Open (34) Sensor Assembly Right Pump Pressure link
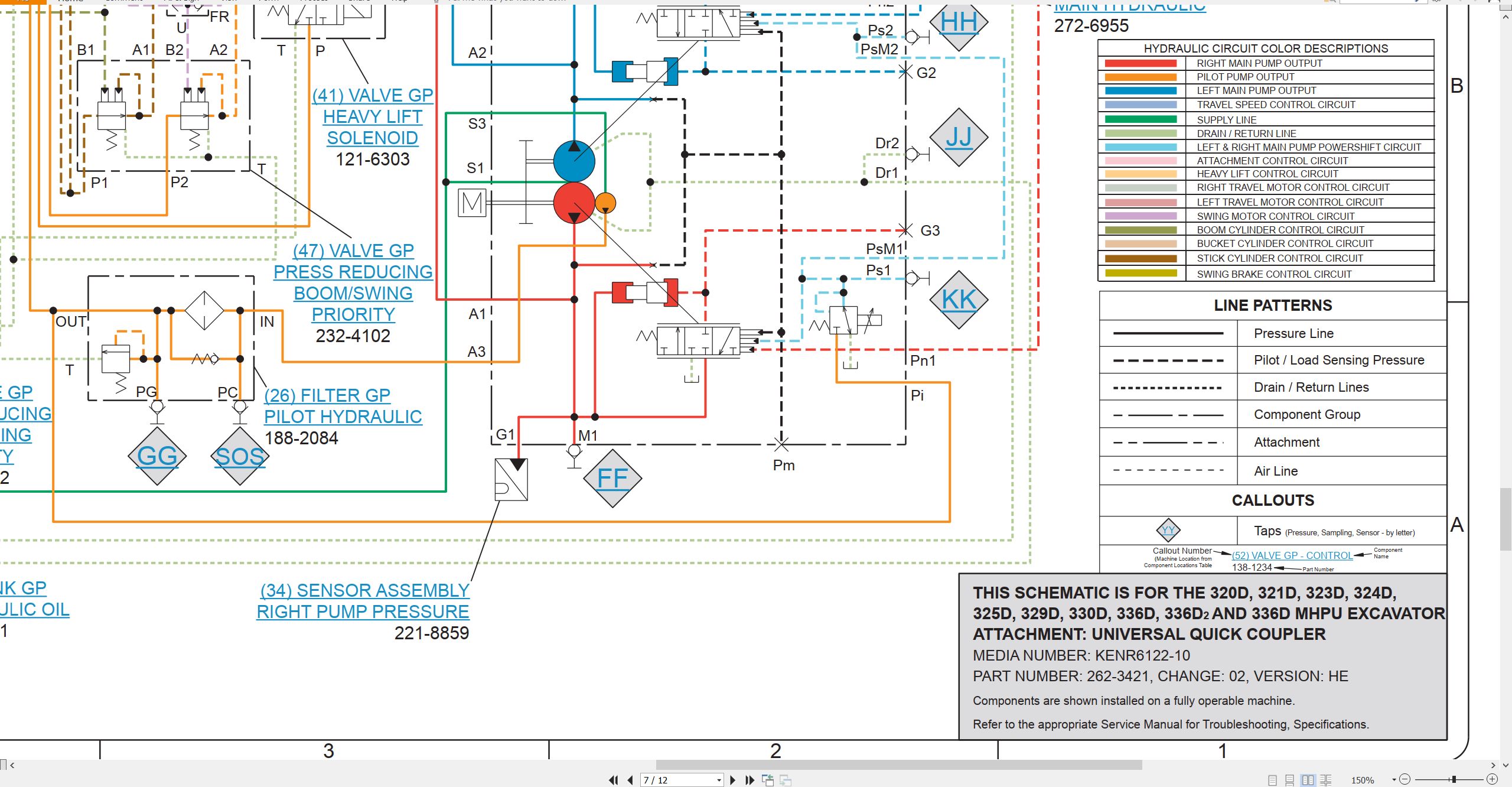The width and height of the screenshot is (1512, 787). (x=363, y=601)
